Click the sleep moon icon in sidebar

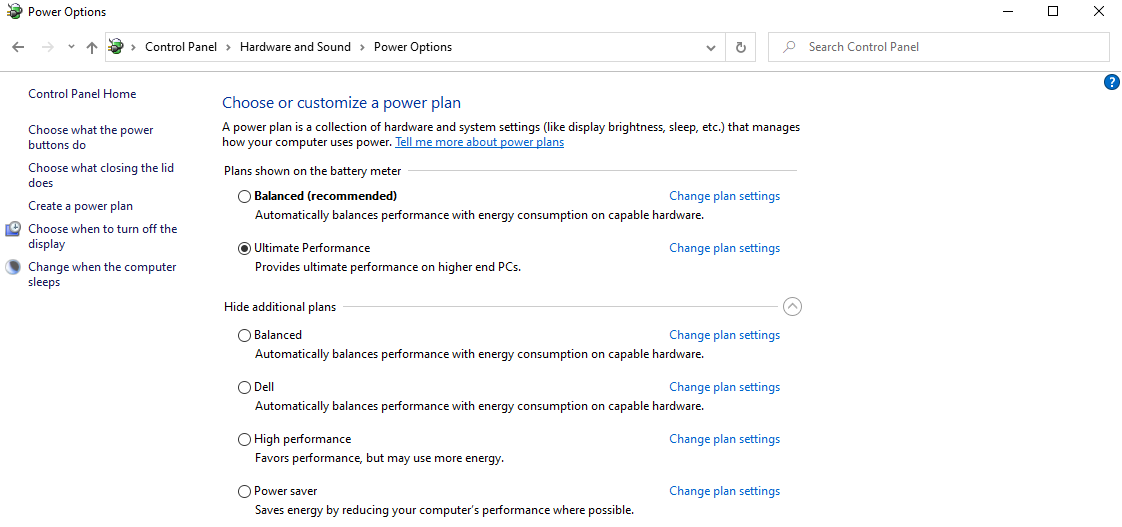14,267
